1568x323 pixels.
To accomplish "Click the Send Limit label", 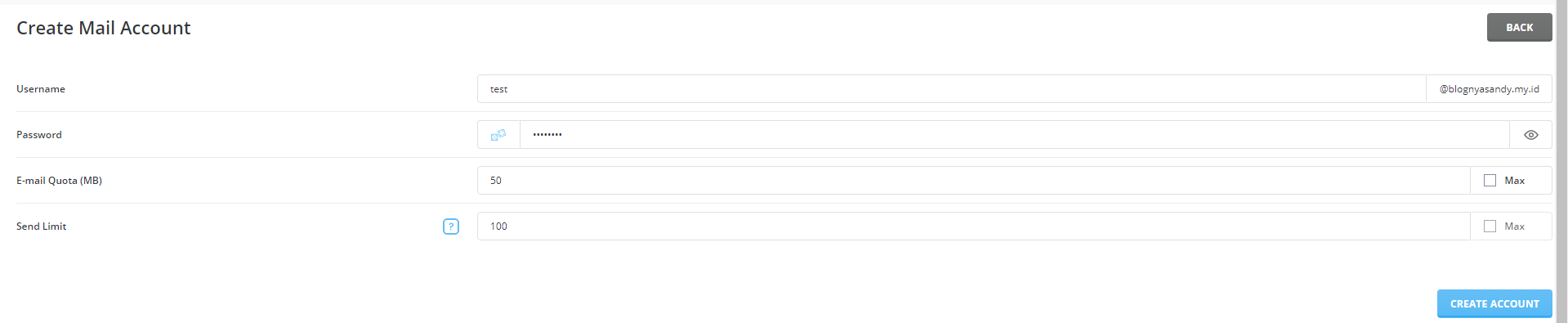I will click(41, 227).
